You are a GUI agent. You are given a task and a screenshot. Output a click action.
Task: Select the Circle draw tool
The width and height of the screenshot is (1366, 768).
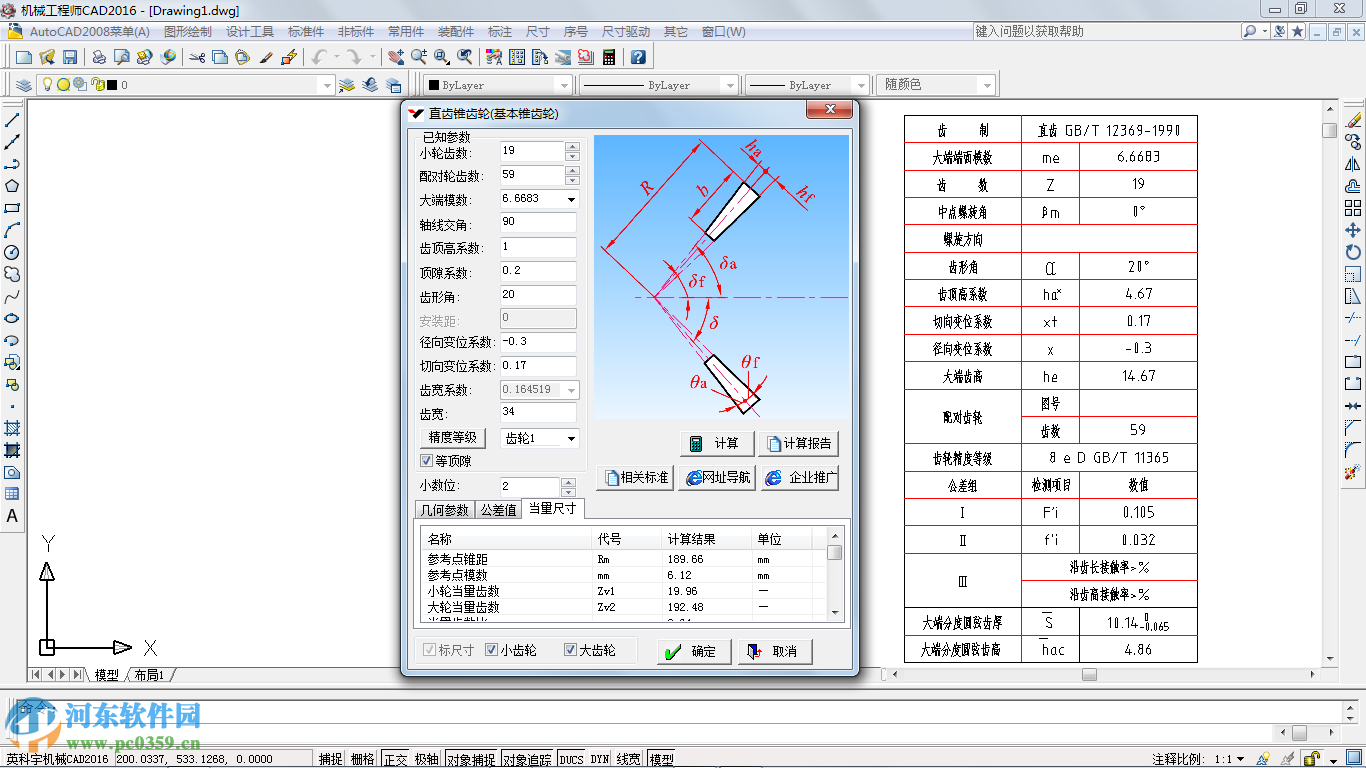(x=12, y=252)
